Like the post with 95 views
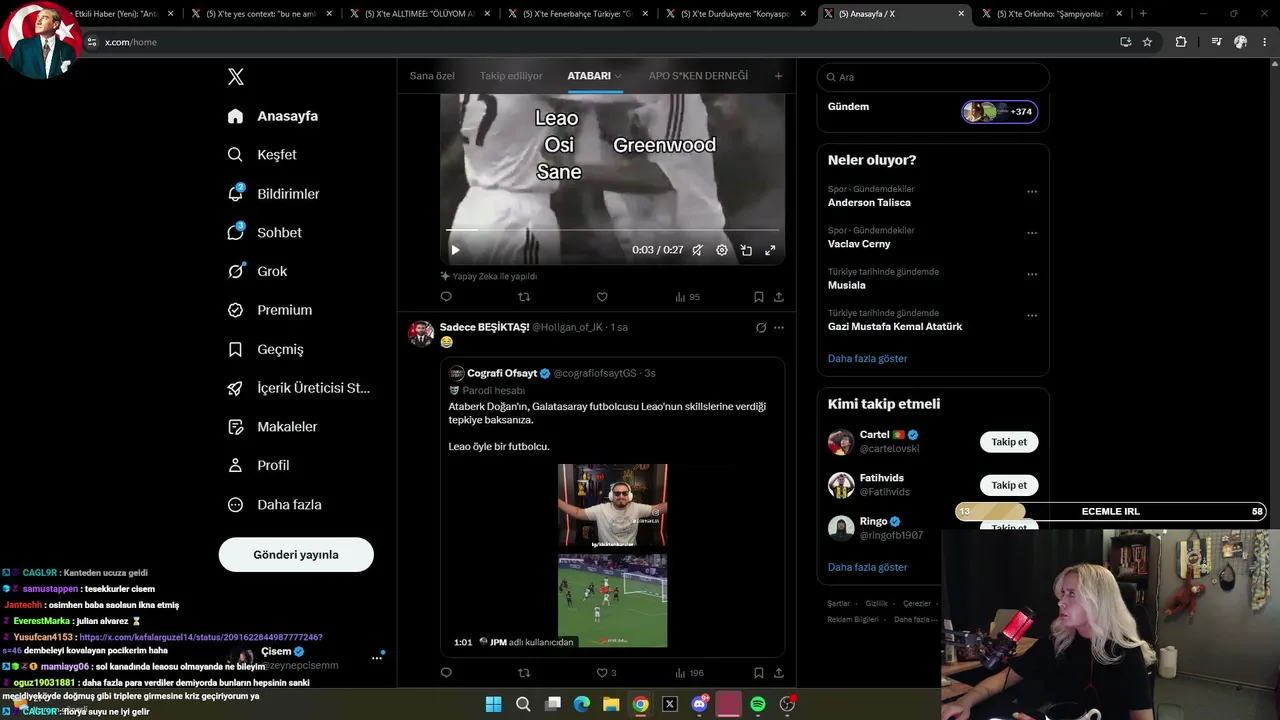The width and height of the screenshot is (1280, 720). (602, 297)
